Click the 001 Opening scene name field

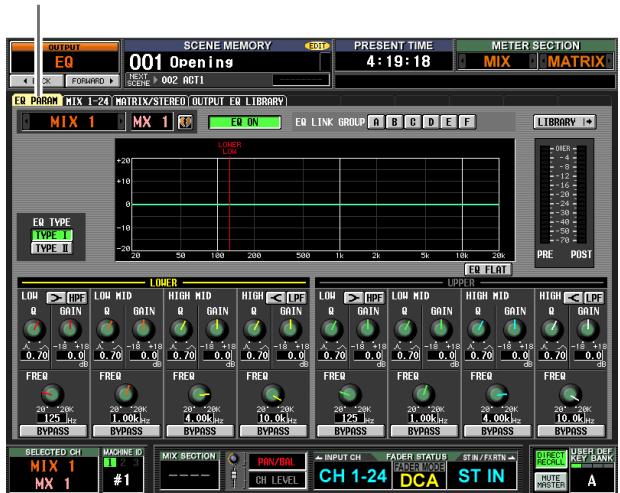[x=222, y=62]
